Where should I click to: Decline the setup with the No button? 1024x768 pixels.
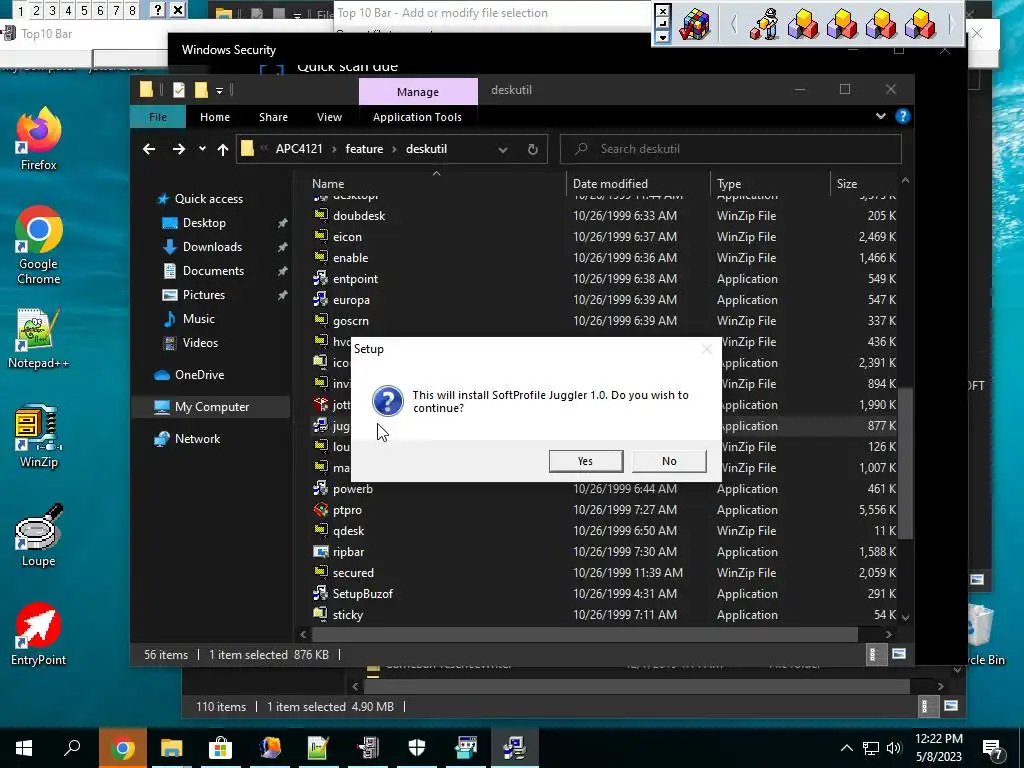click(669, 461)
